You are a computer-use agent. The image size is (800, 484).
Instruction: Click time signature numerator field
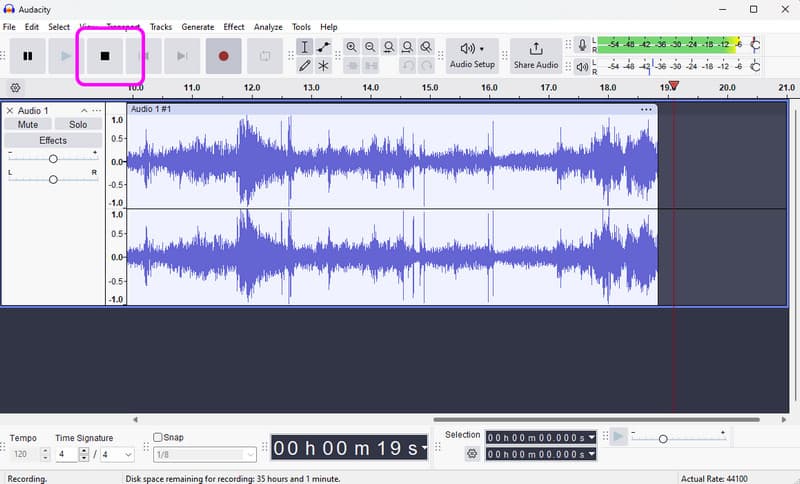tap(66, 454)
